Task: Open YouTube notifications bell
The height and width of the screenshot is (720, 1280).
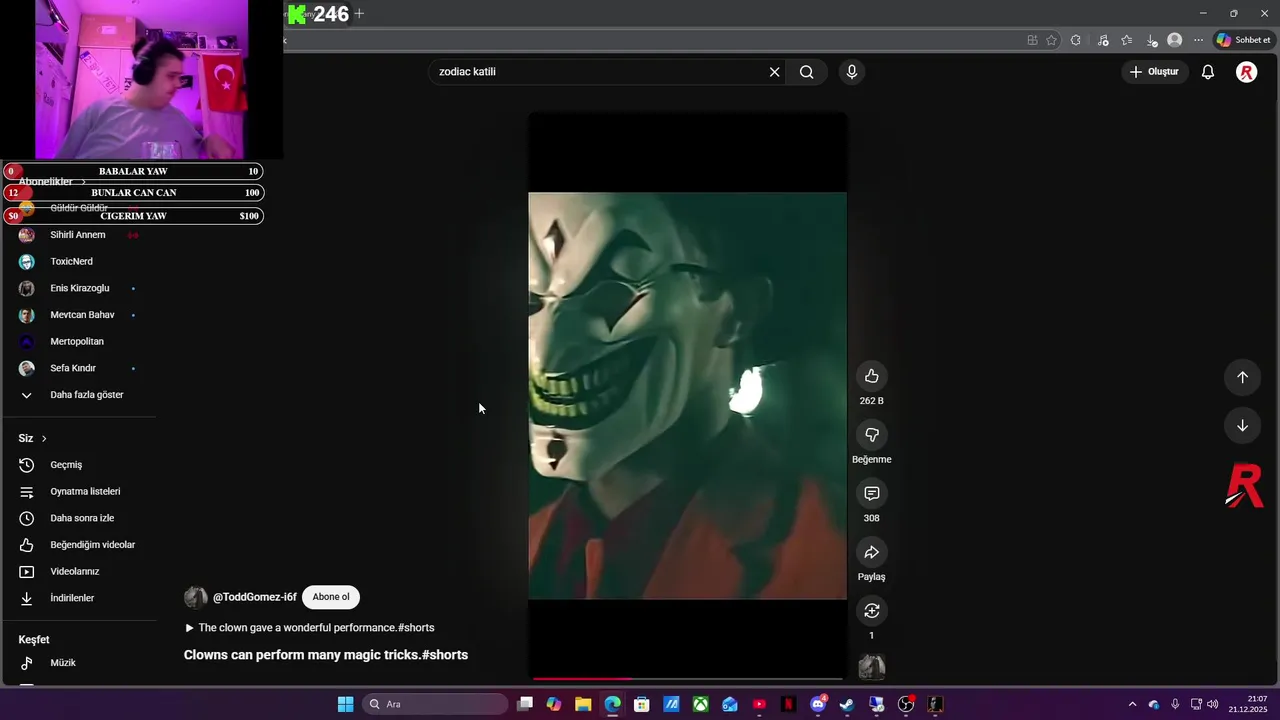Action: [1208, 72]
